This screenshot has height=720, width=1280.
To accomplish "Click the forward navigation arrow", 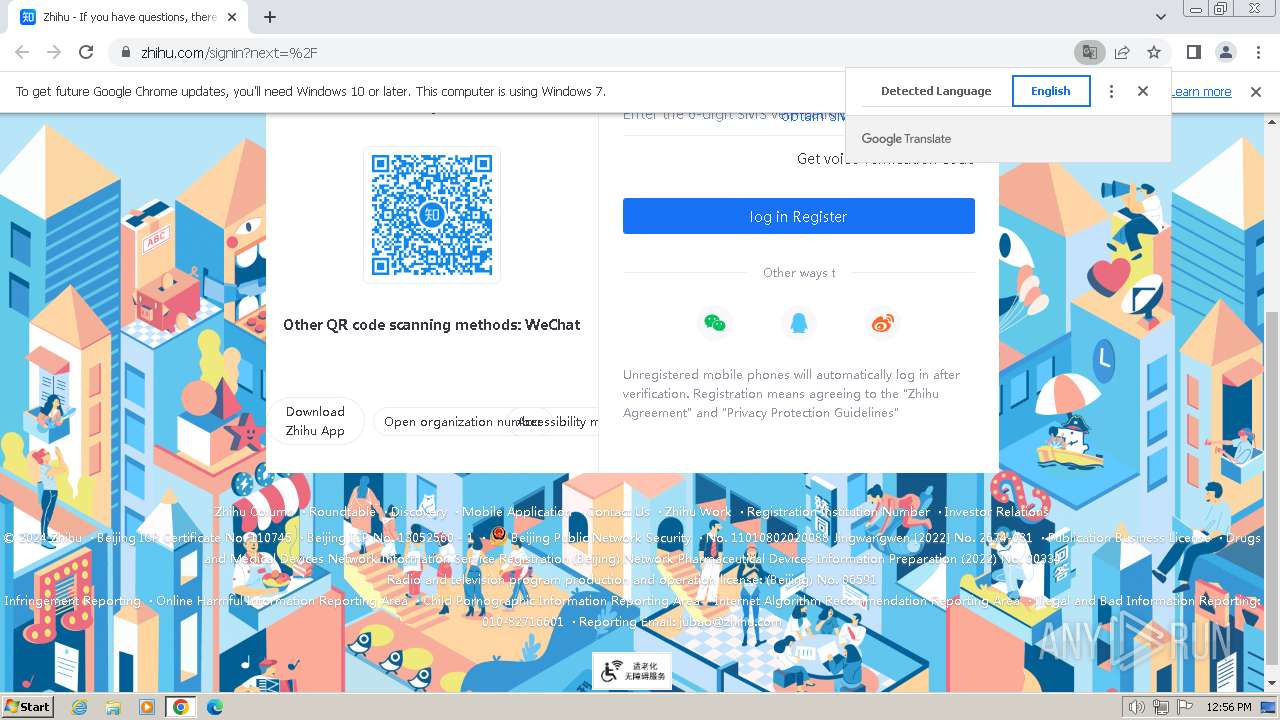I will tap(54, 52).
